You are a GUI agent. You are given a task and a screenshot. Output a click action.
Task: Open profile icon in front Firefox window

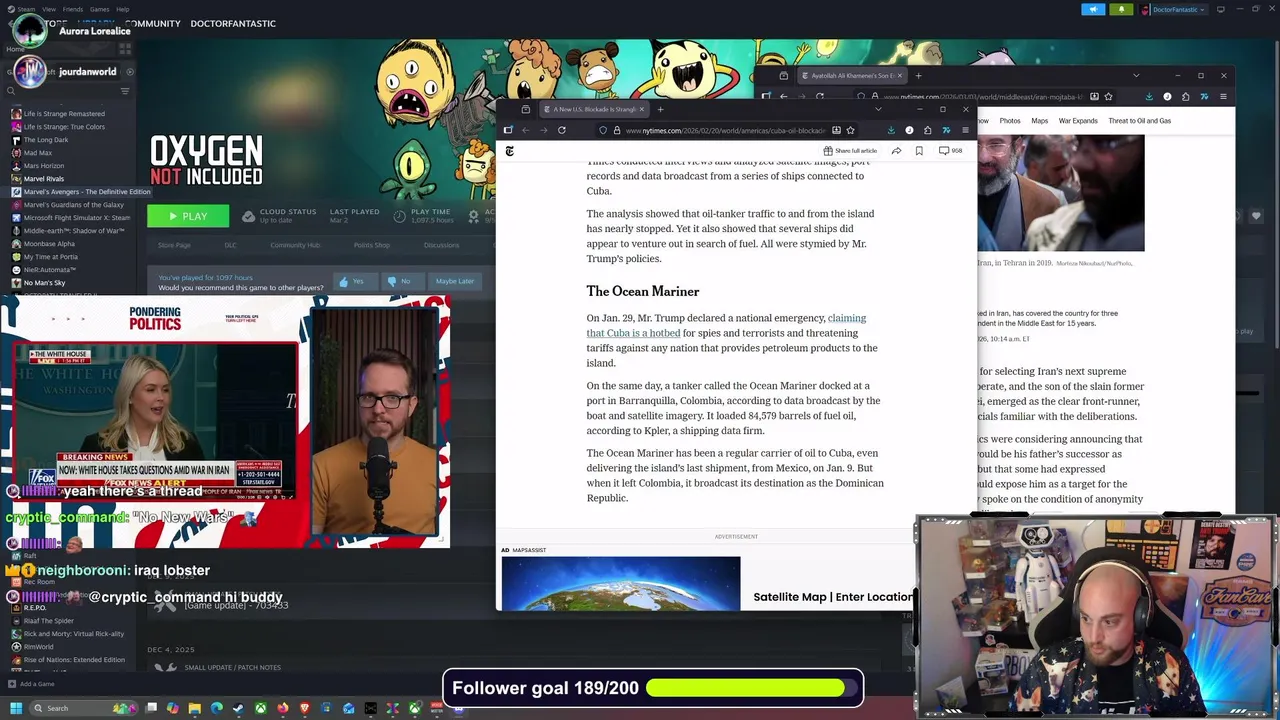tap(909, 130)
